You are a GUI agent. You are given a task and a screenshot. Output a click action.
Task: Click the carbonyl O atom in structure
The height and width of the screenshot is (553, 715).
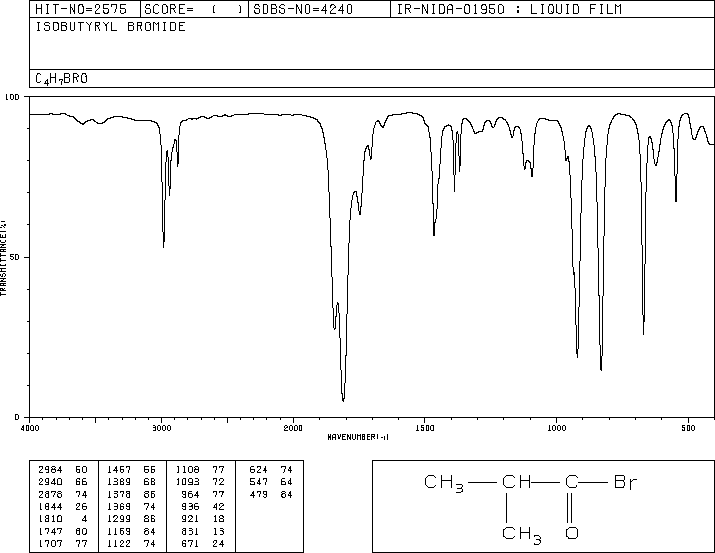[572, 532]
